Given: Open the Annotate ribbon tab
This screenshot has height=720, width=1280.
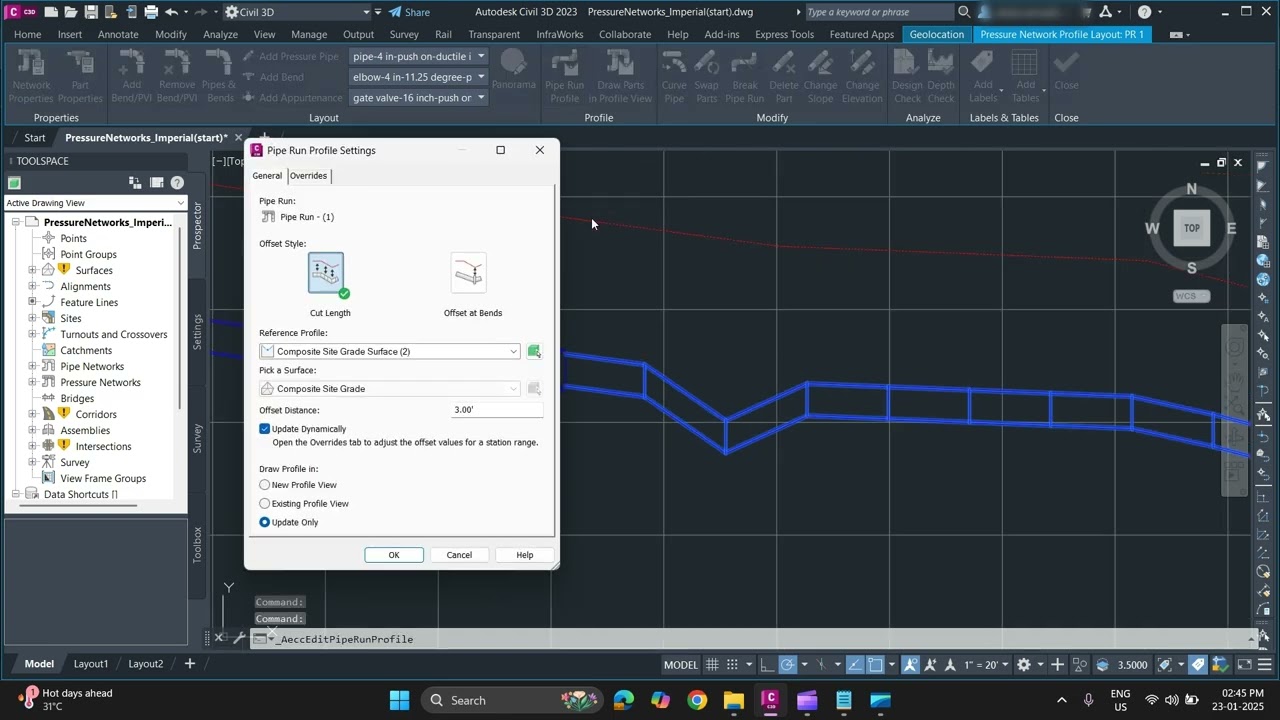Looking at the screenshot, I should pos(118,34).
